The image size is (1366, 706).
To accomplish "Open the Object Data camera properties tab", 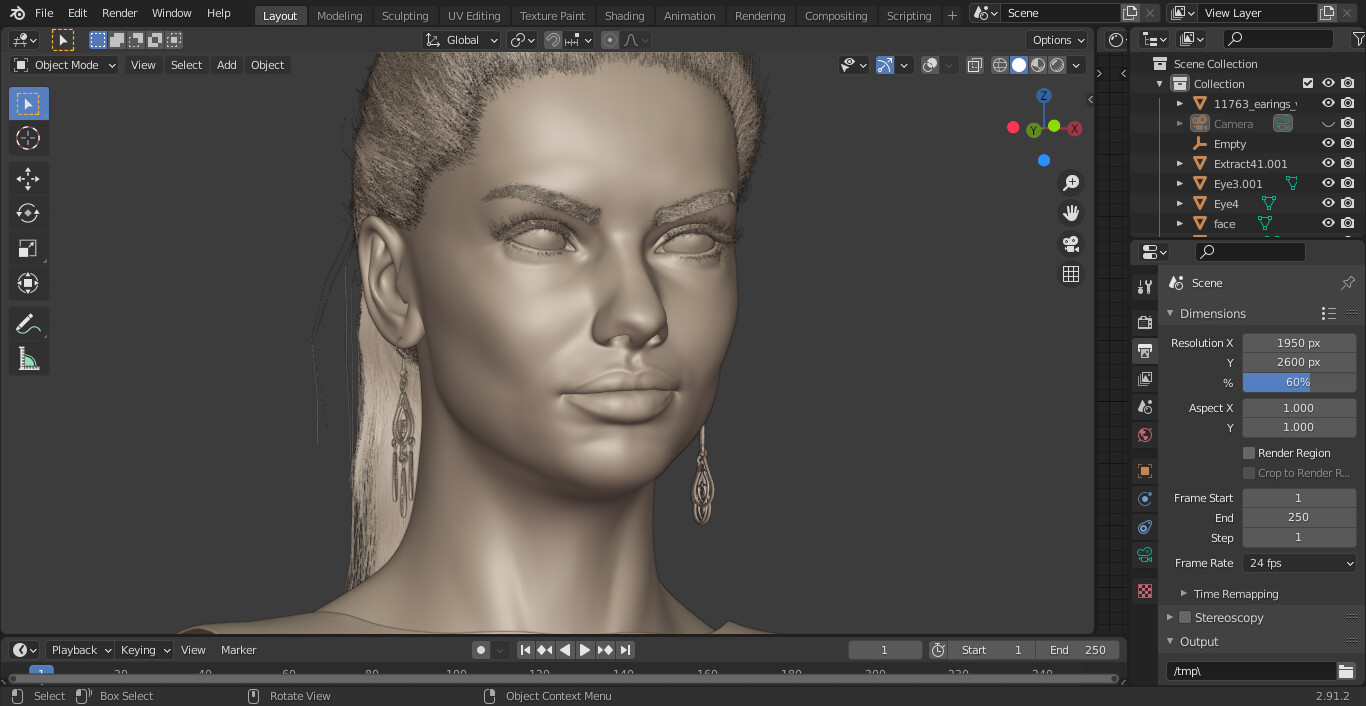I will [1145, 554].
